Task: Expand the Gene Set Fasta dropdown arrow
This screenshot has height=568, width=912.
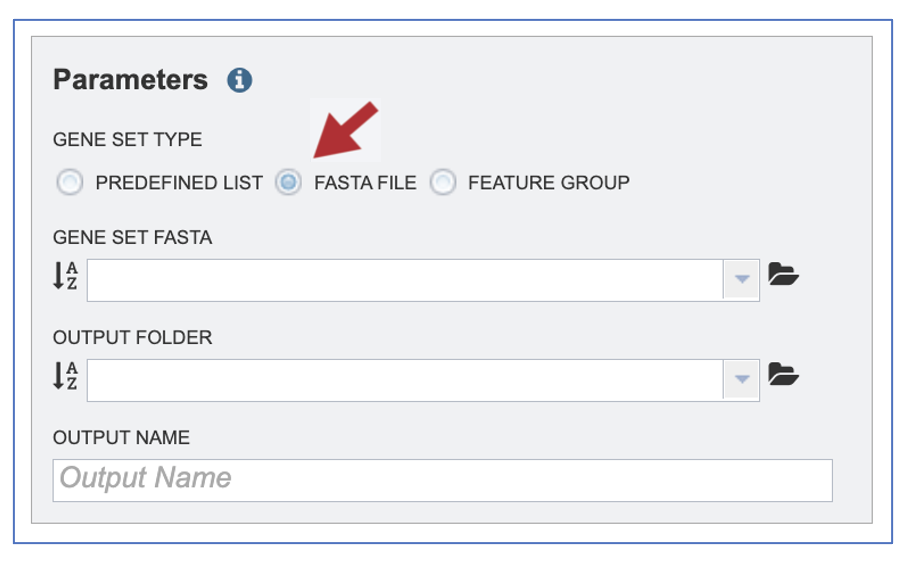Action: [x=742, y=280]
